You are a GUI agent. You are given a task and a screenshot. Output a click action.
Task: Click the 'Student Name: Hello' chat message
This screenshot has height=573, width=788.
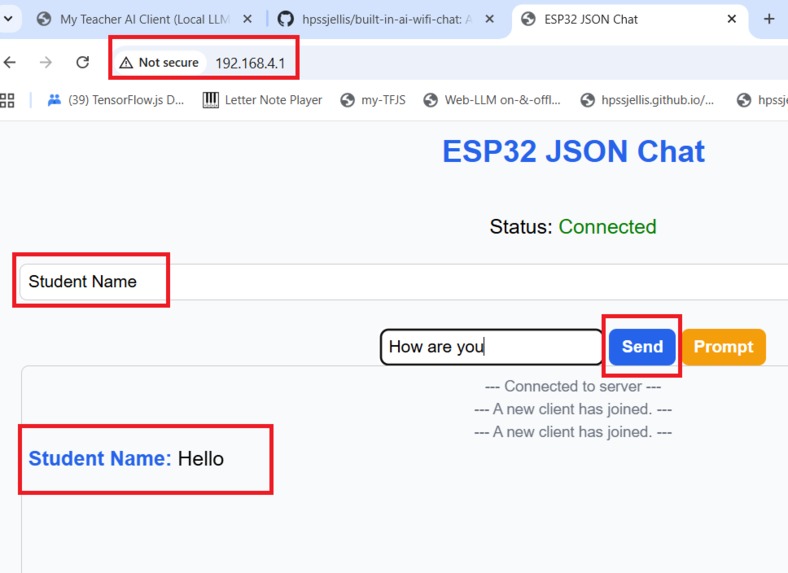tap(126, 458)
